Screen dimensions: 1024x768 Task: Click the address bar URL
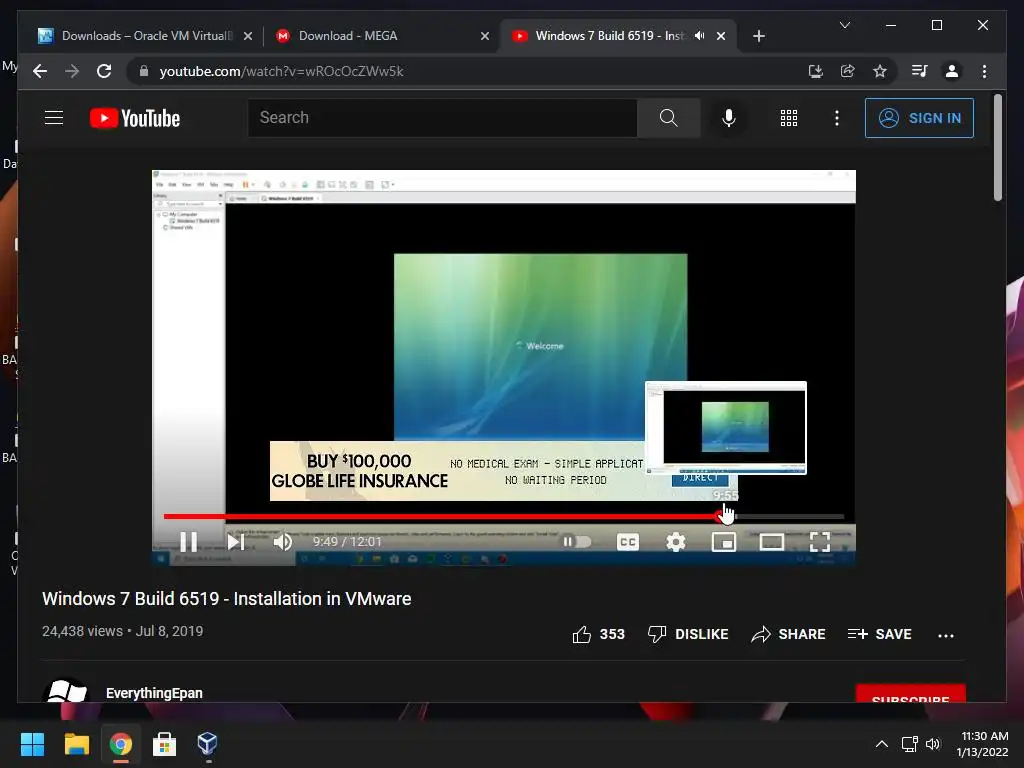pyautogui.click(x=281, y=71)
